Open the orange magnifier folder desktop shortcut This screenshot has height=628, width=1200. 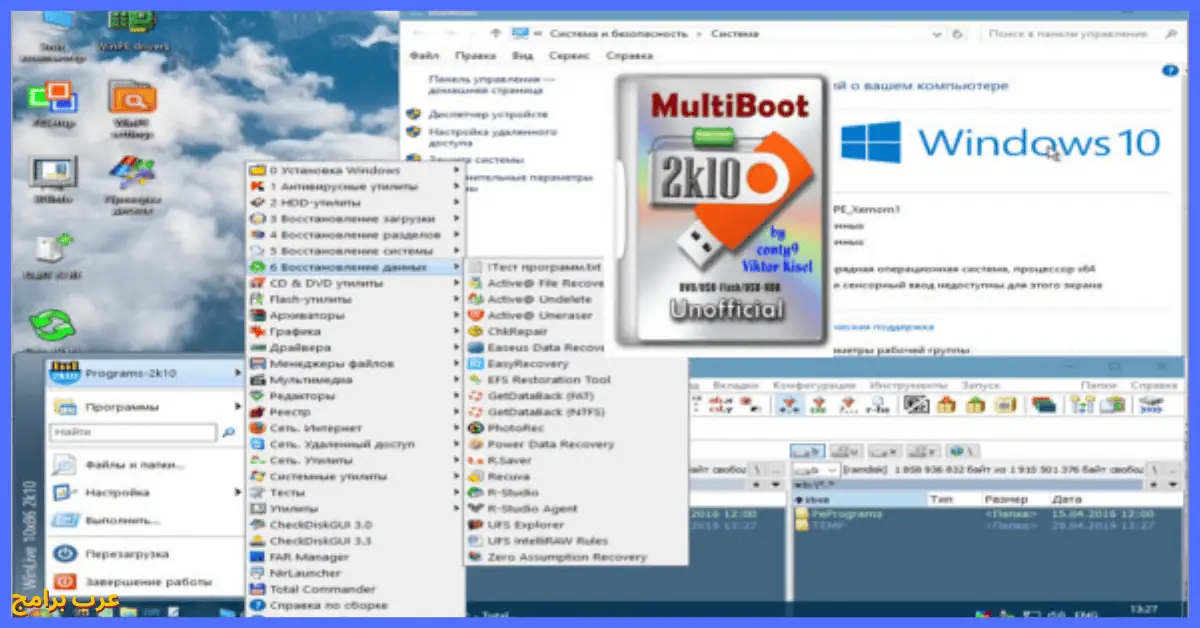[132, 107]
